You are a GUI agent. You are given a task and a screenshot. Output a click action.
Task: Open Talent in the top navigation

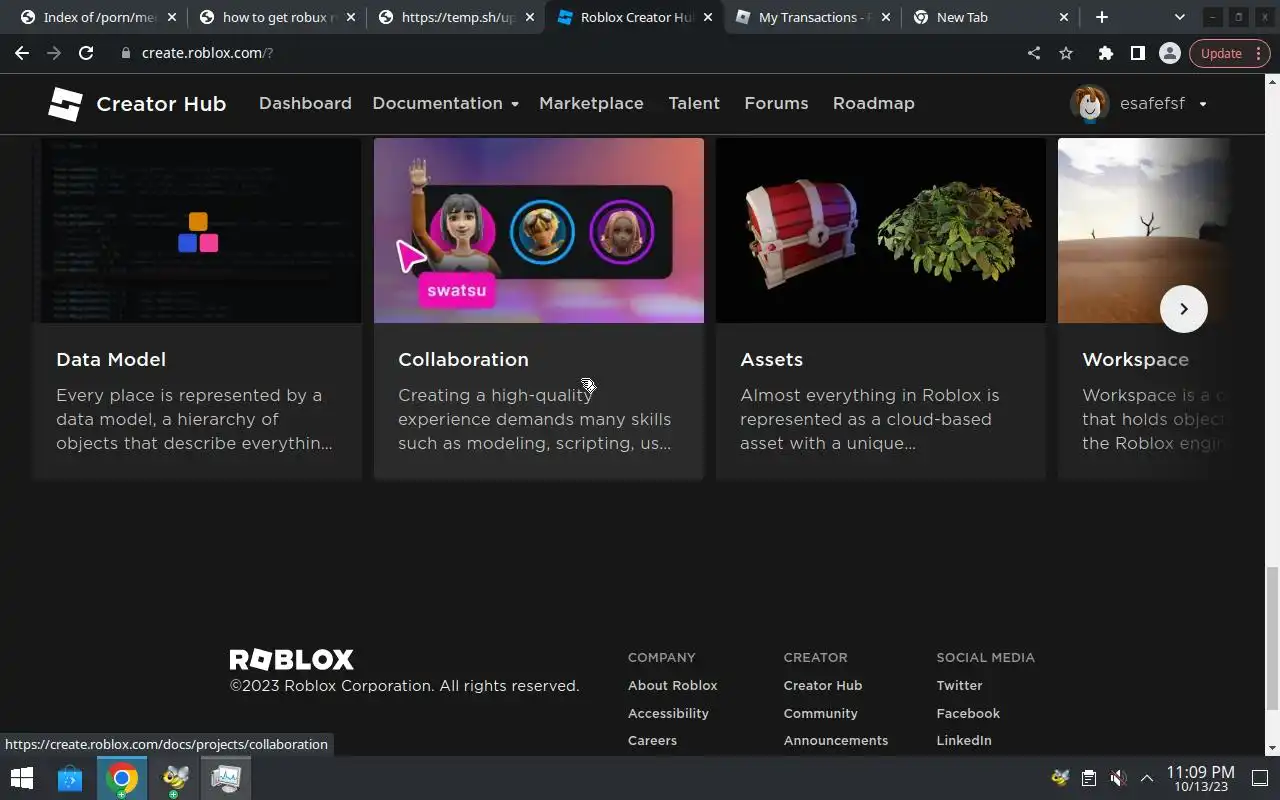tap(694, 103)
